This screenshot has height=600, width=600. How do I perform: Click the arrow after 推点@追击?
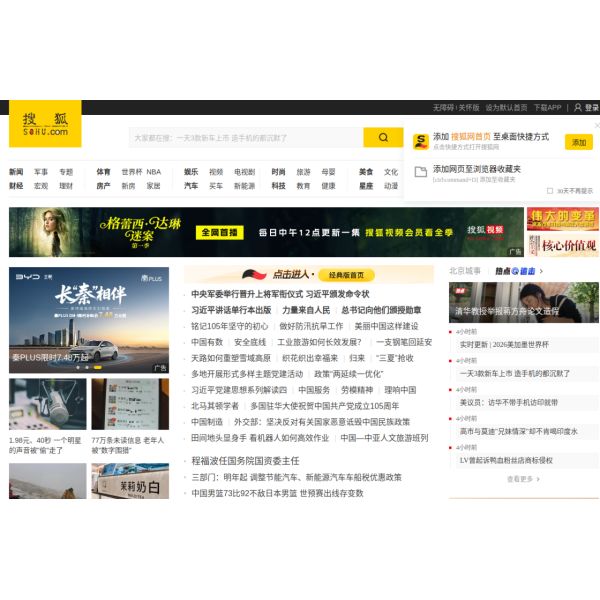click(x=541, y=271)
